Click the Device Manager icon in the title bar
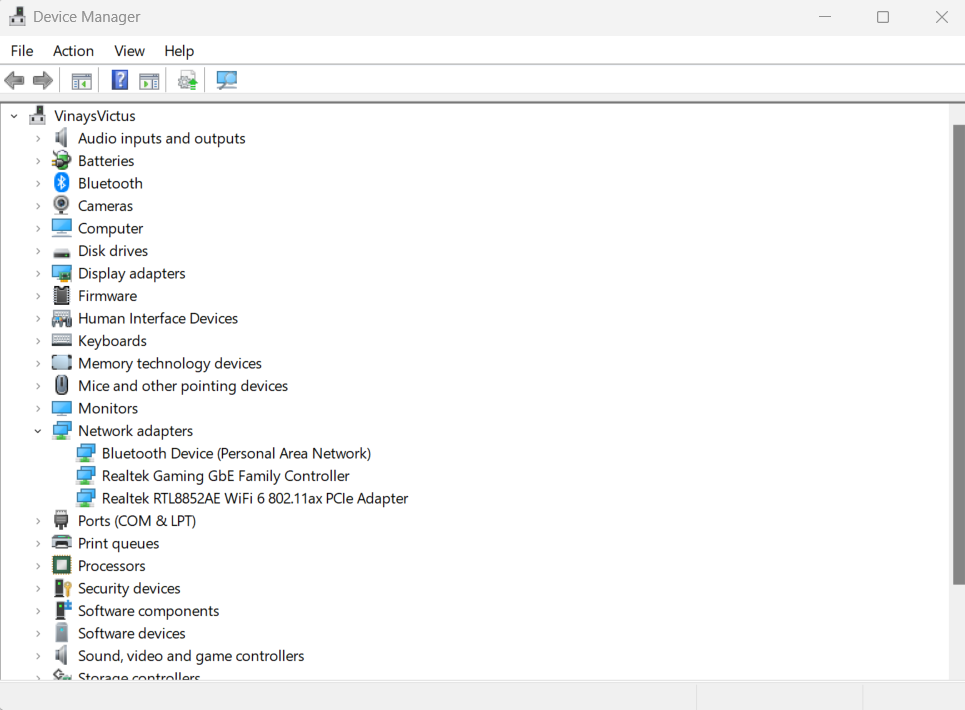 17,16
